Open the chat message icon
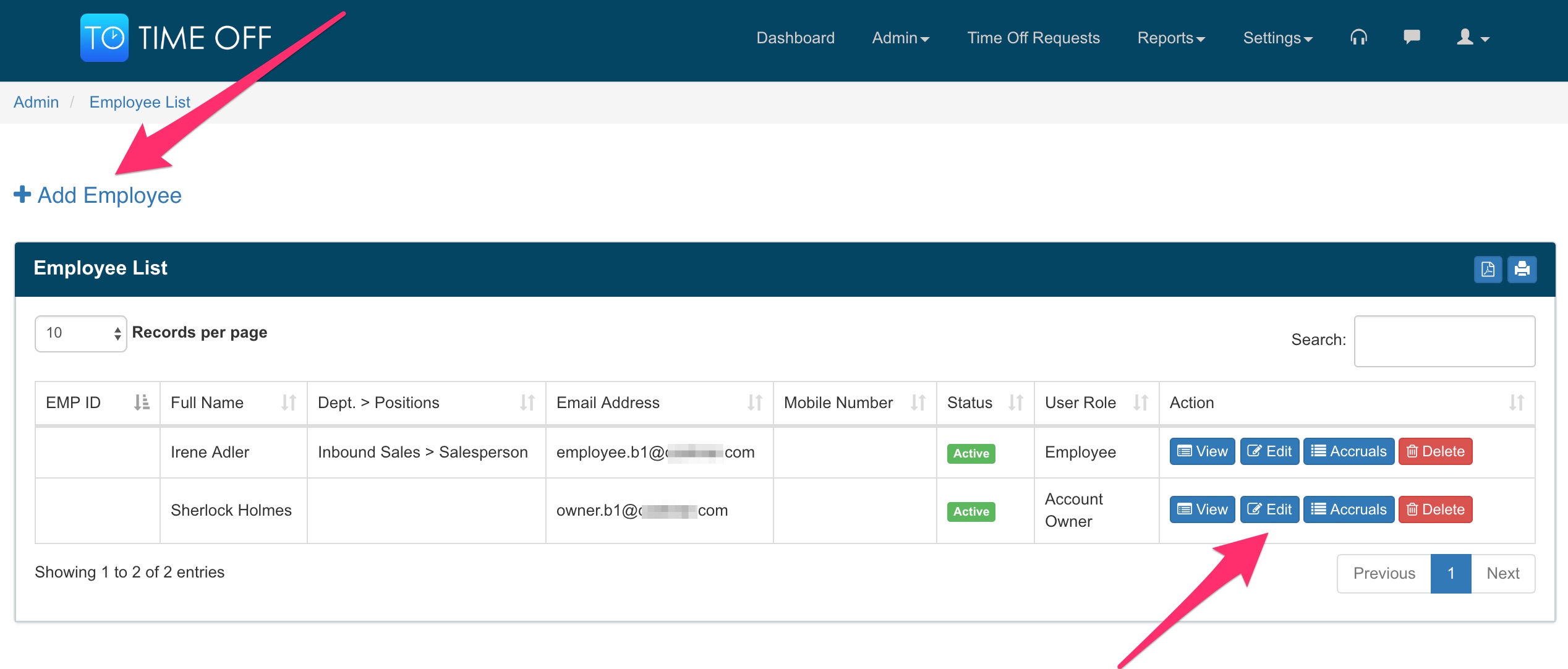 (x=1412, y=38)
